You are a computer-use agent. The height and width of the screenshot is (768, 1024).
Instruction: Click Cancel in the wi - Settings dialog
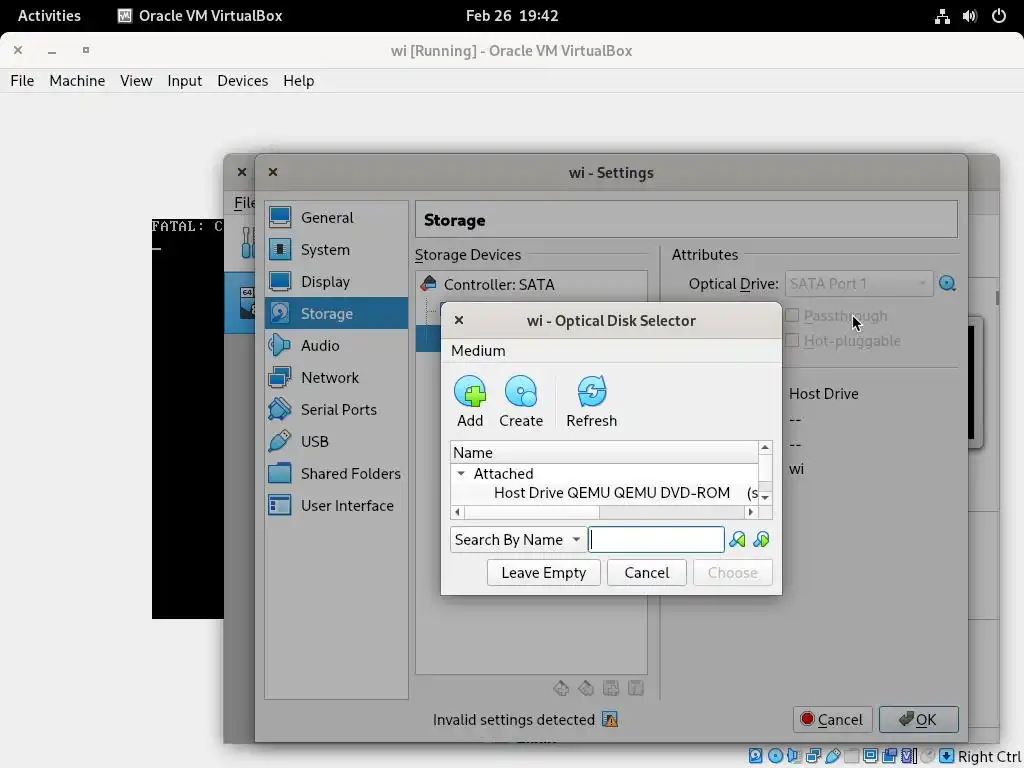(x=832, y=720)
